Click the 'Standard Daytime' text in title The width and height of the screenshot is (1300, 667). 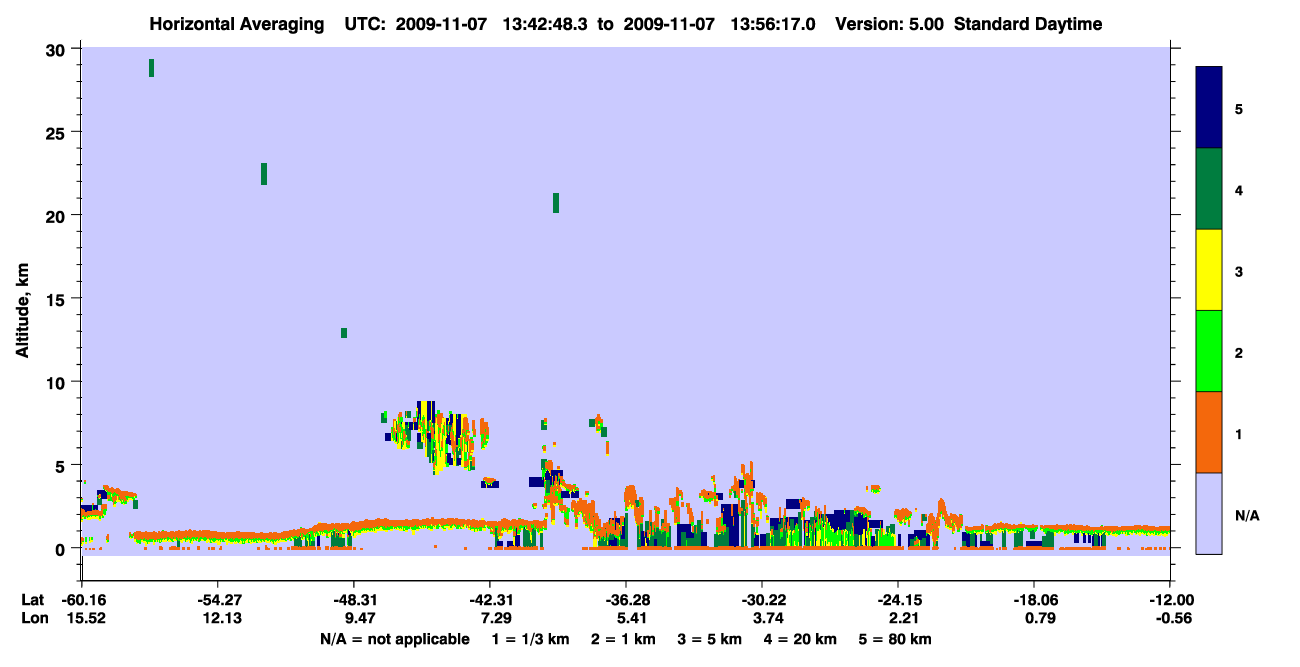tap(1028, 24)
